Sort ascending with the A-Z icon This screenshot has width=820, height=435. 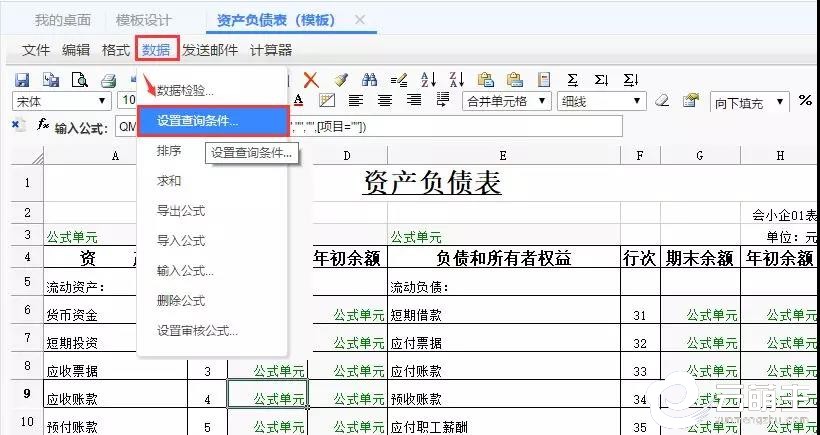coord(428,80)
